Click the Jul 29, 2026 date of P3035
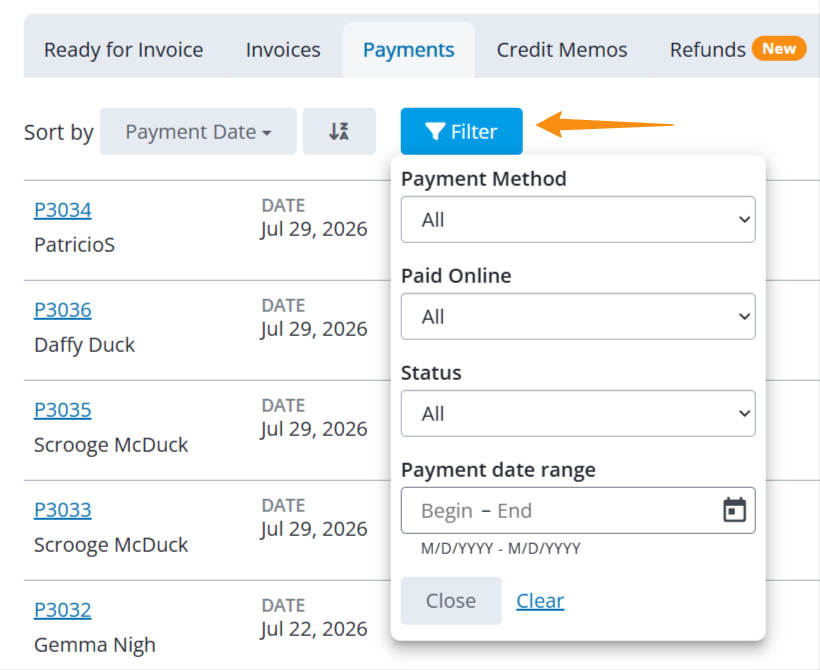820x670 pixels. point(314,429)
